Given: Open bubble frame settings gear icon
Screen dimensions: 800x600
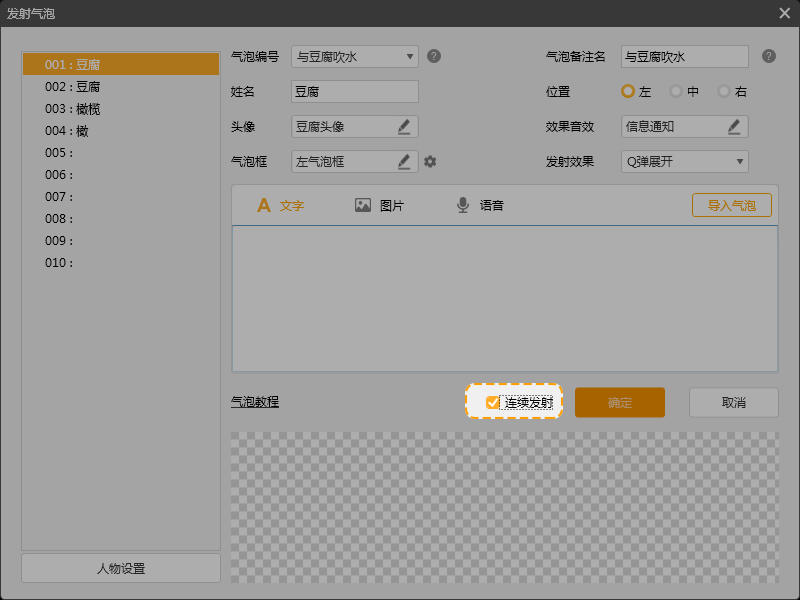Looking at the screenshot, I should (x=430, y=161).
